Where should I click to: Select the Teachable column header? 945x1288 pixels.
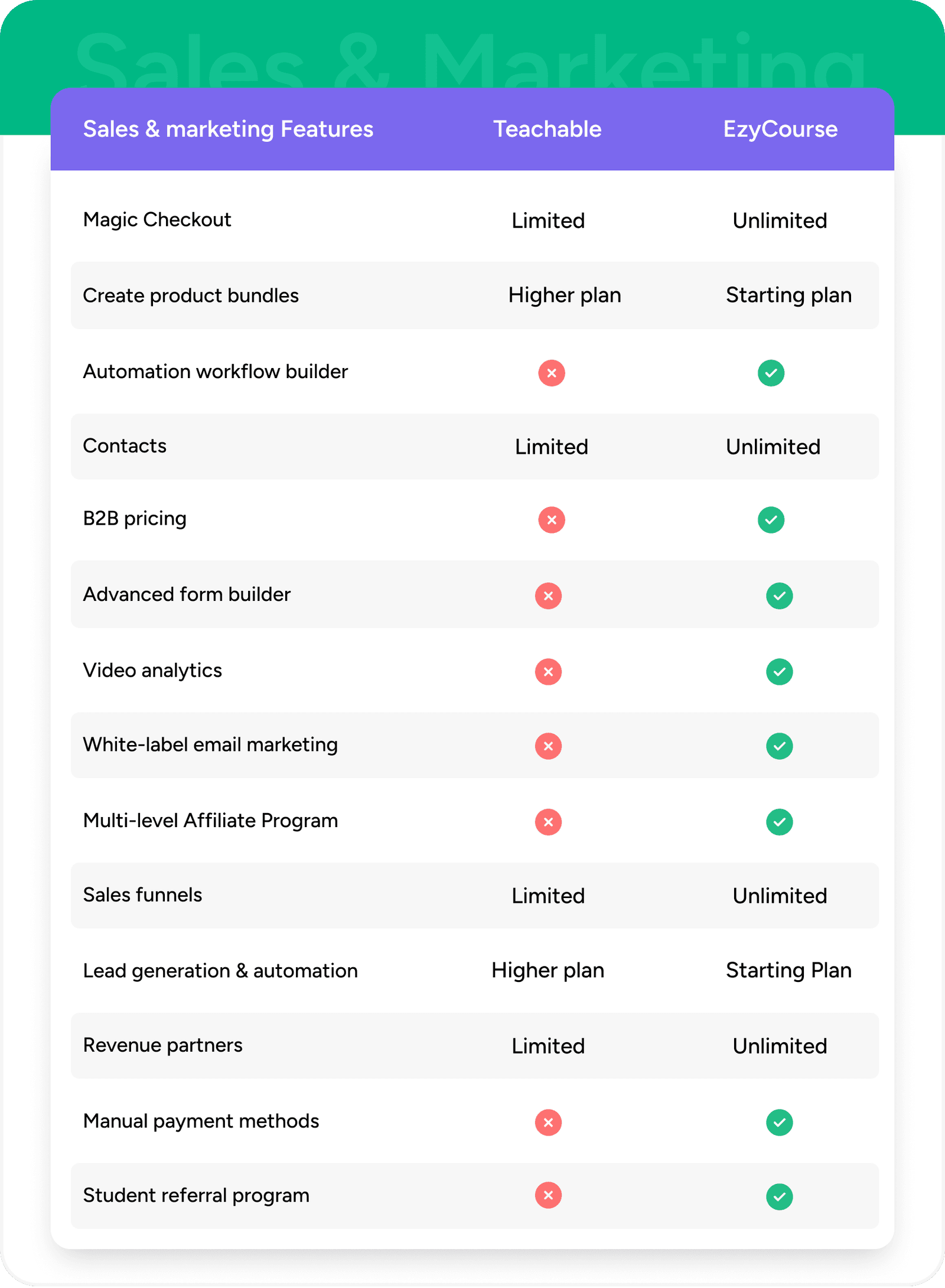coord(547,129)
